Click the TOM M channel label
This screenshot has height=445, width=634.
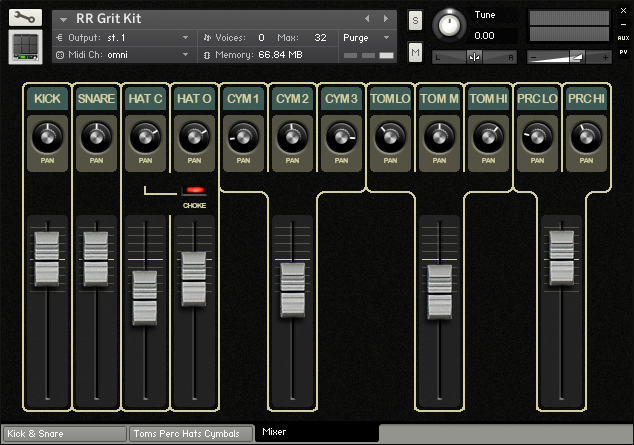pos(439,99)
